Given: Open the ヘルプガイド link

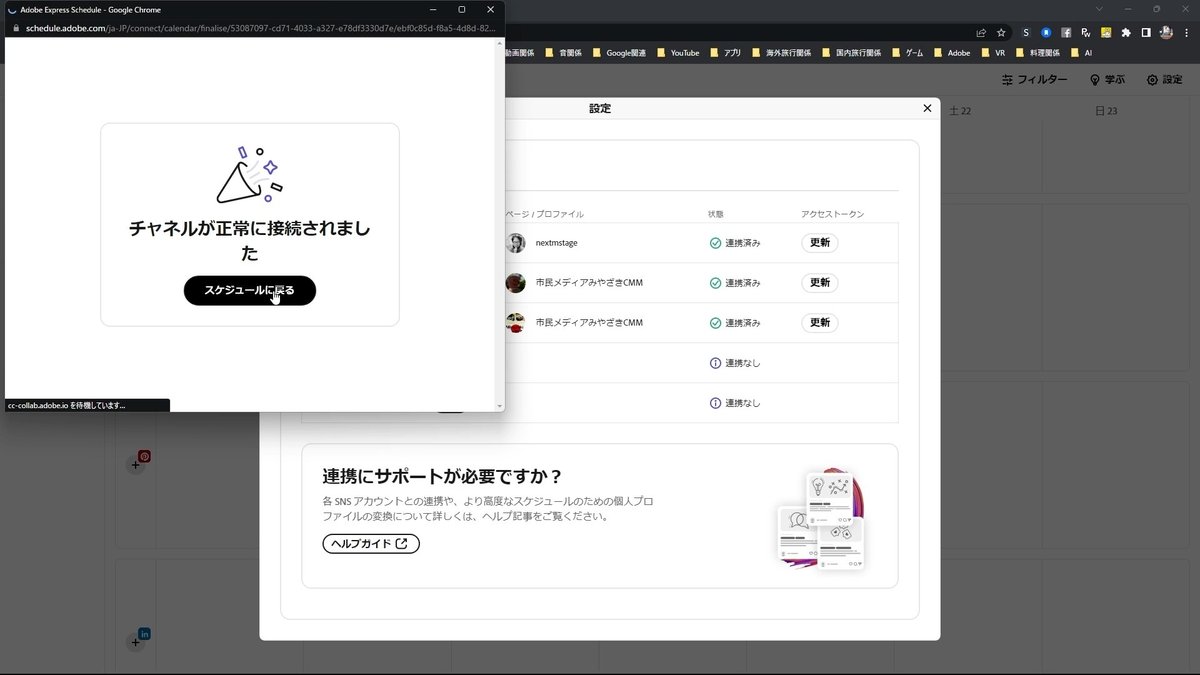Looking at the screenshot, I should click(x=371, y=544).
